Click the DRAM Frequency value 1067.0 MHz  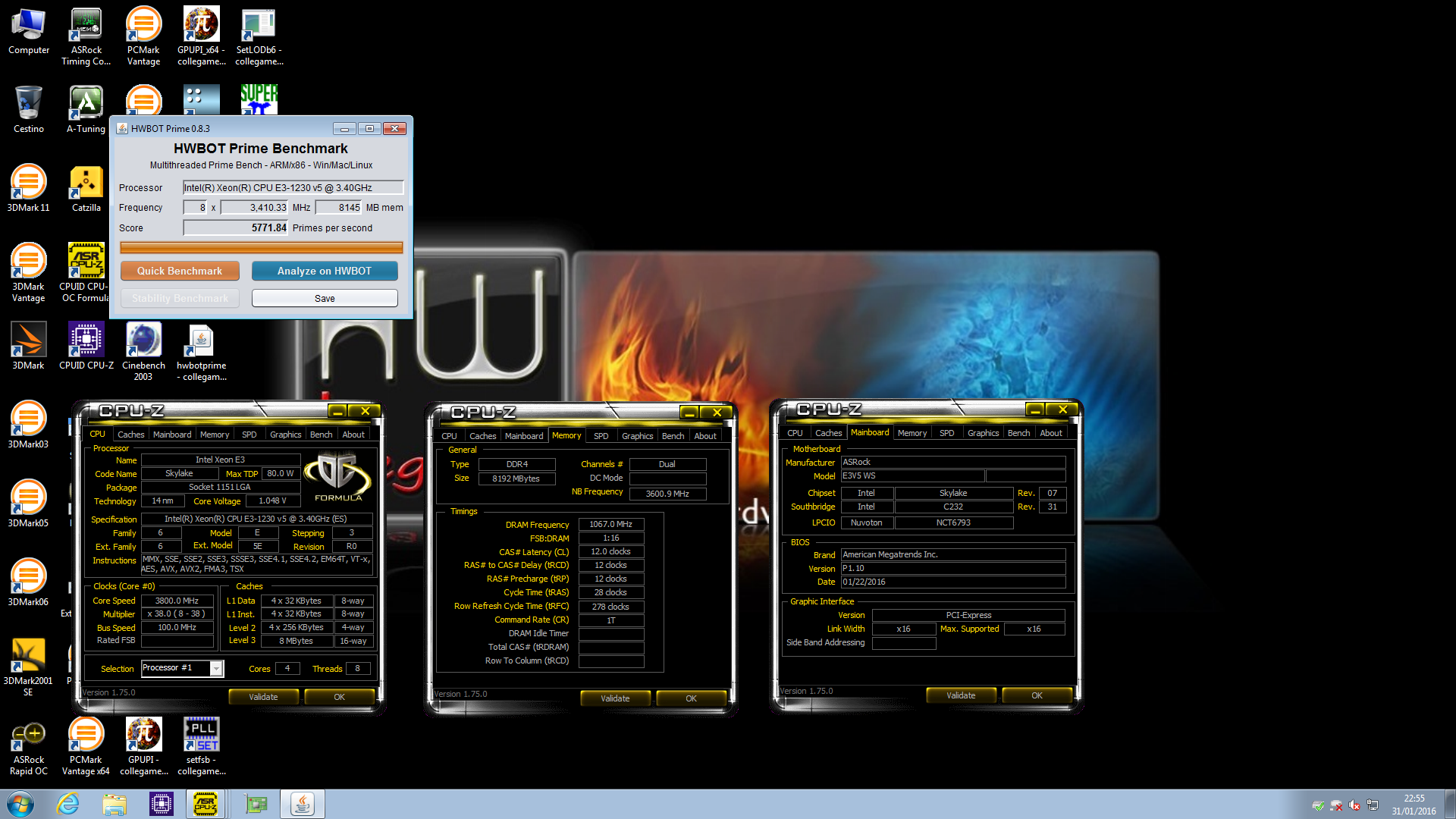[611, 524]
